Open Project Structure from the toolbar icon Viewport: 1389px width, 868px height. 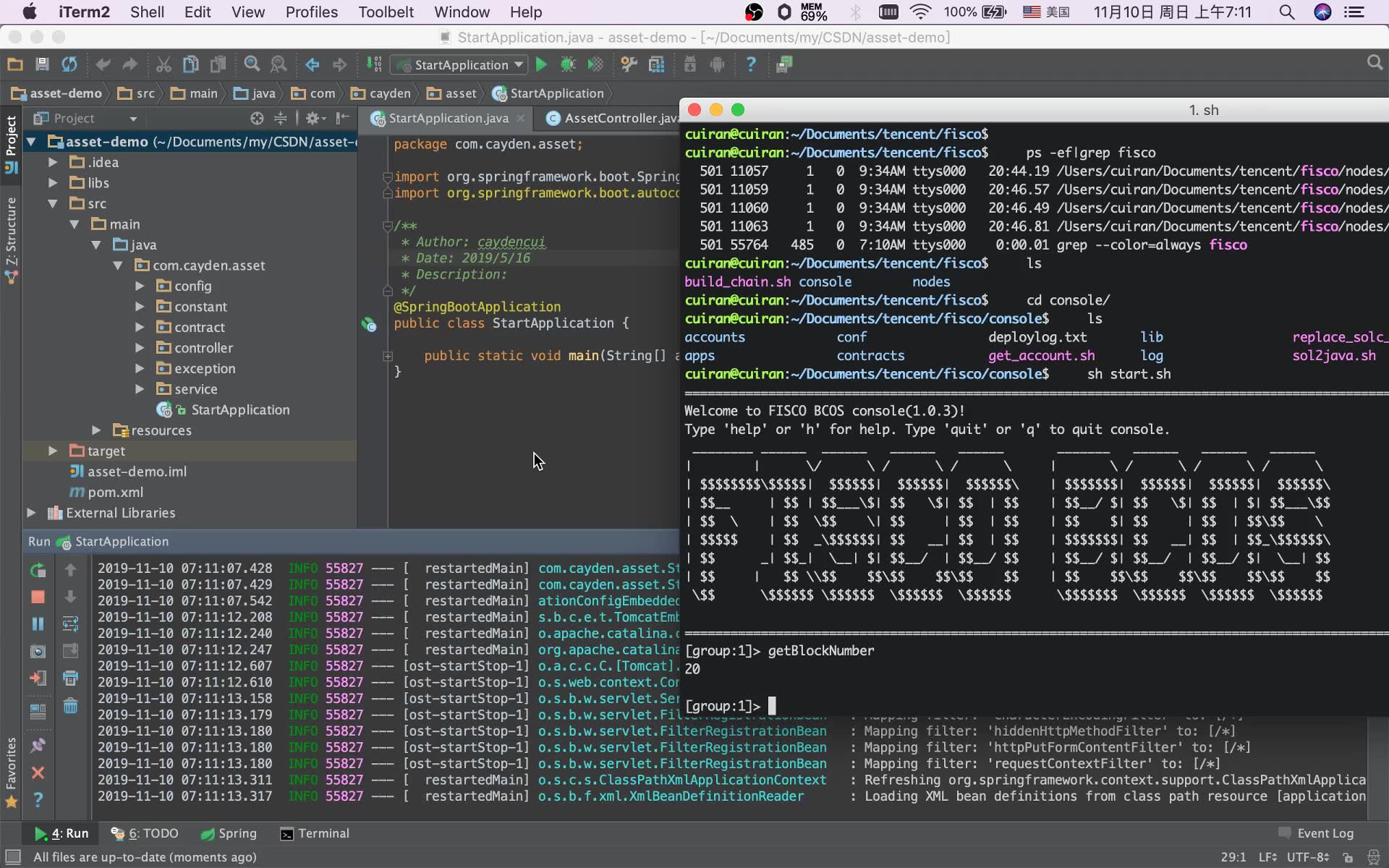pyautogui.click(x=657, y=65)
